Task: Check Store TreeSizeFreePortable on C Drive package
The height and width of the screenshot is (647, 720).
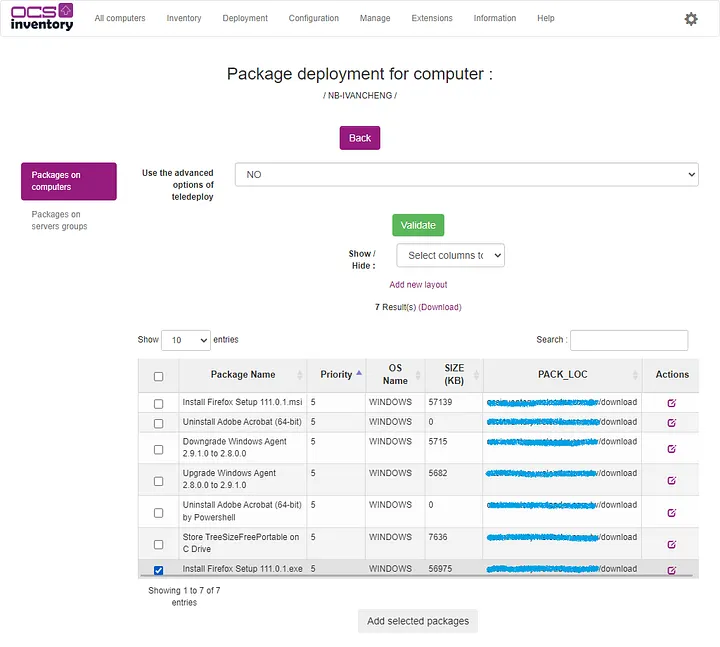Action: tap(158, 544)
